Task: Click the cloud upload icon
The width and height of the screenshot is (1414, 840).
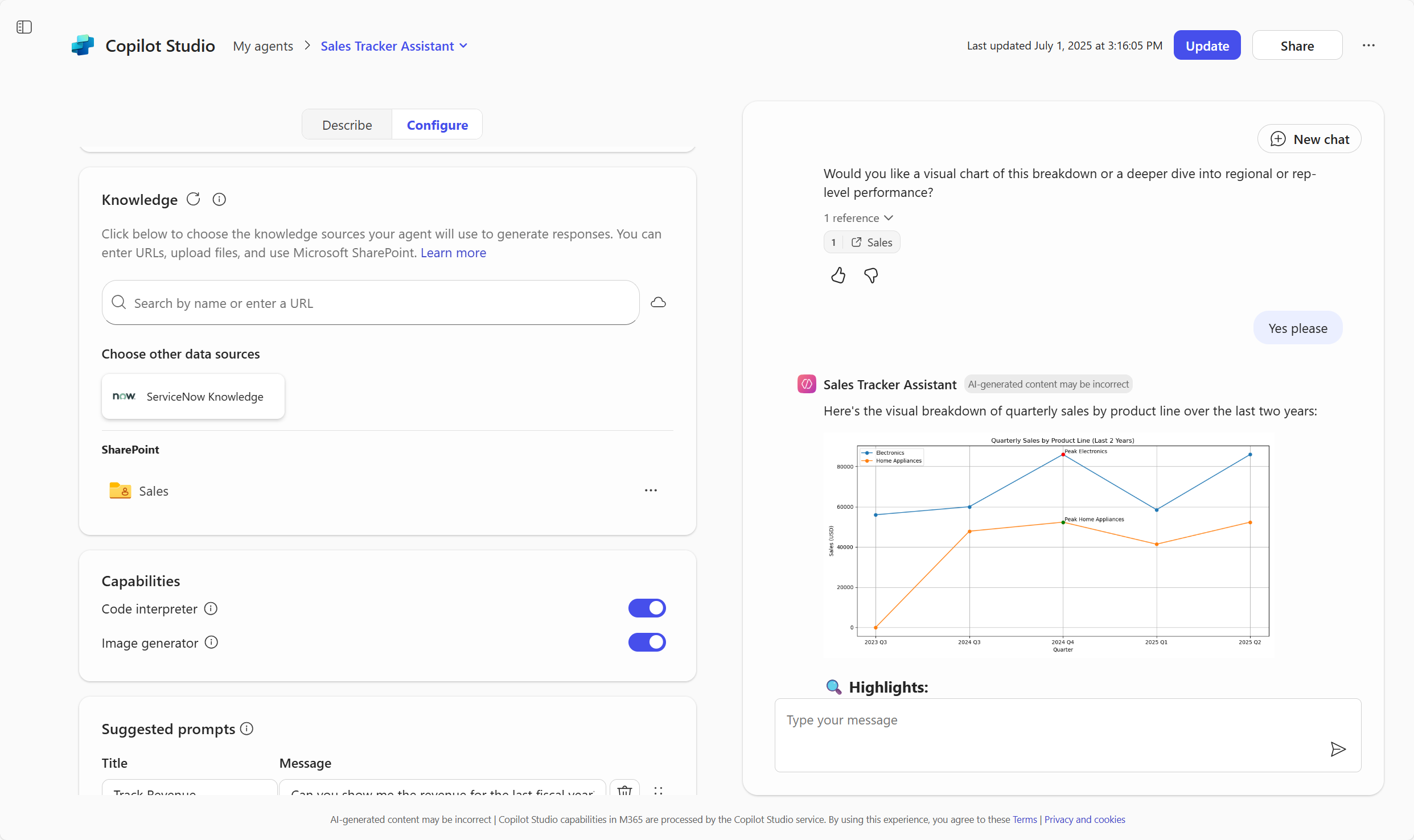Action: [x=658, y=302]
